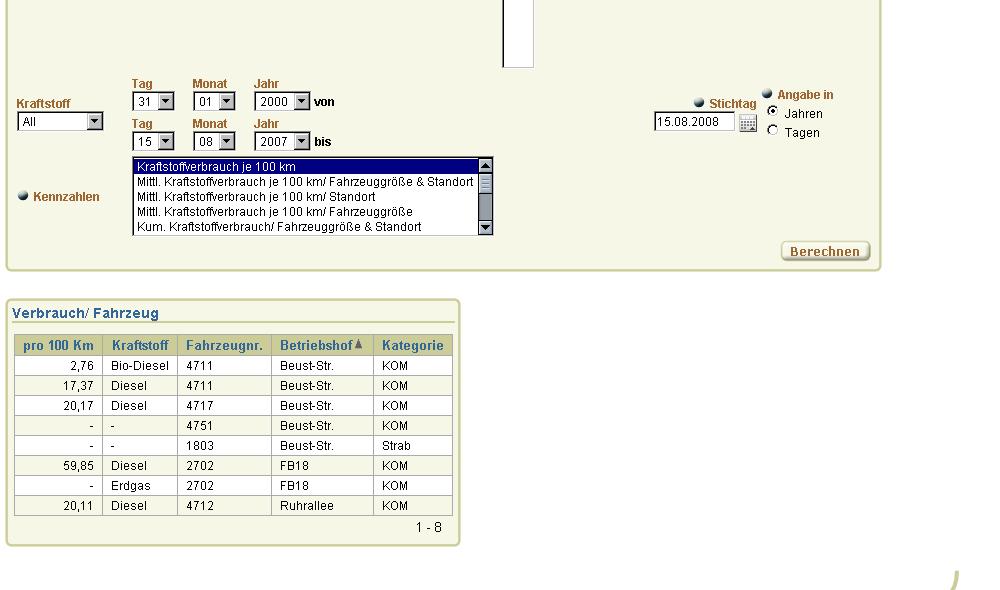
Task: Click the Kennzahlen list scrollbar thumb
Action: point(485,184)
